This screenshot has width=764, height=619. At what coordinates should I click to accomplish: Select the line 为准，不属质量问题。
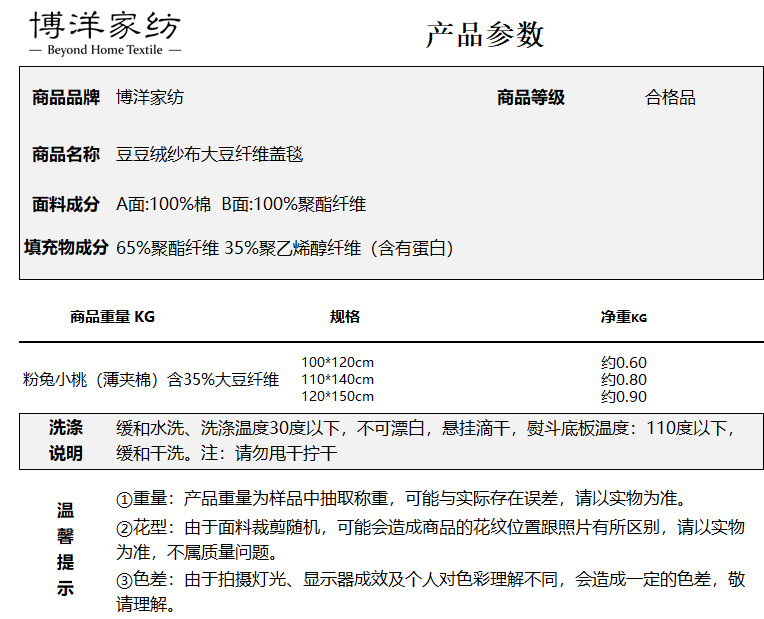point(198,552)
